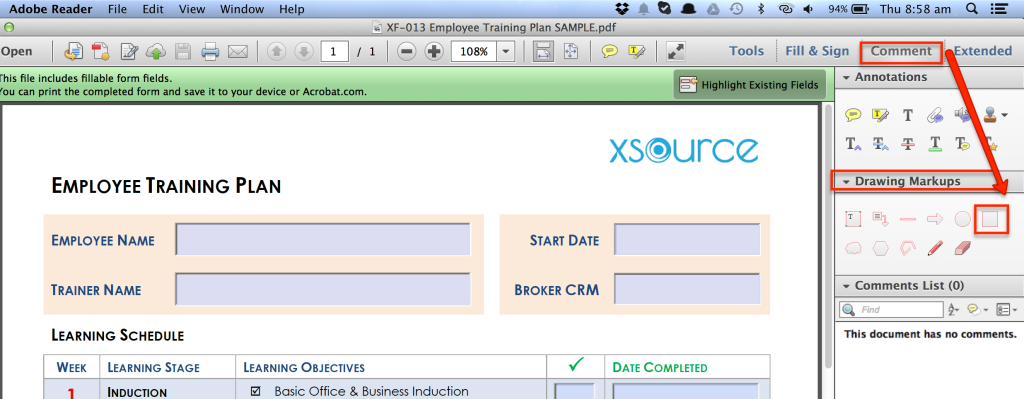
Task: Zoom in using the plus button
Action: point(434,52)
